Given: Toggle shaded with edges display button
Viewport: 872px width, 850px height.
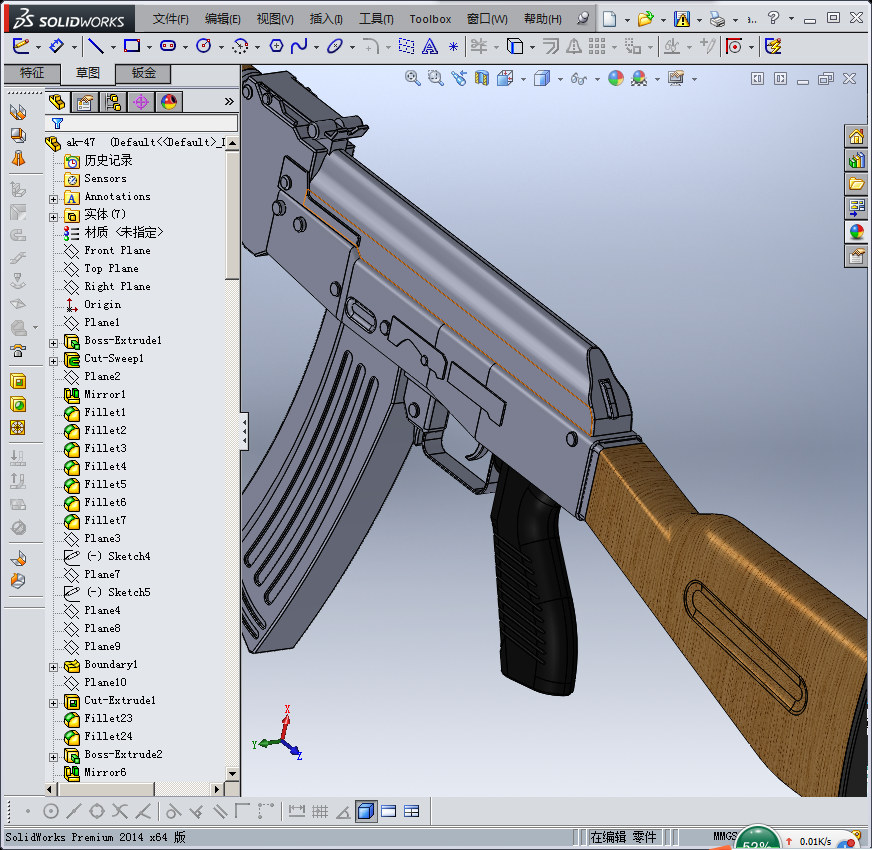Looking at the screenshot, I should [365, 811].
